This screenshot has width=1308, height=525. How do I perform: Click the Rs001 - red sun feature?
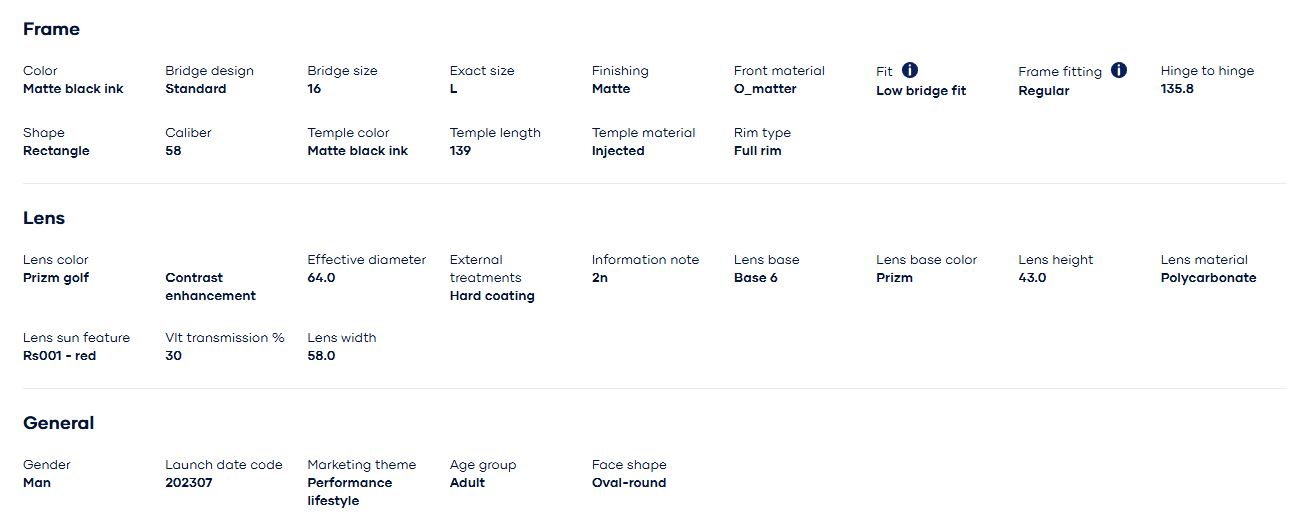pos(60,356)
